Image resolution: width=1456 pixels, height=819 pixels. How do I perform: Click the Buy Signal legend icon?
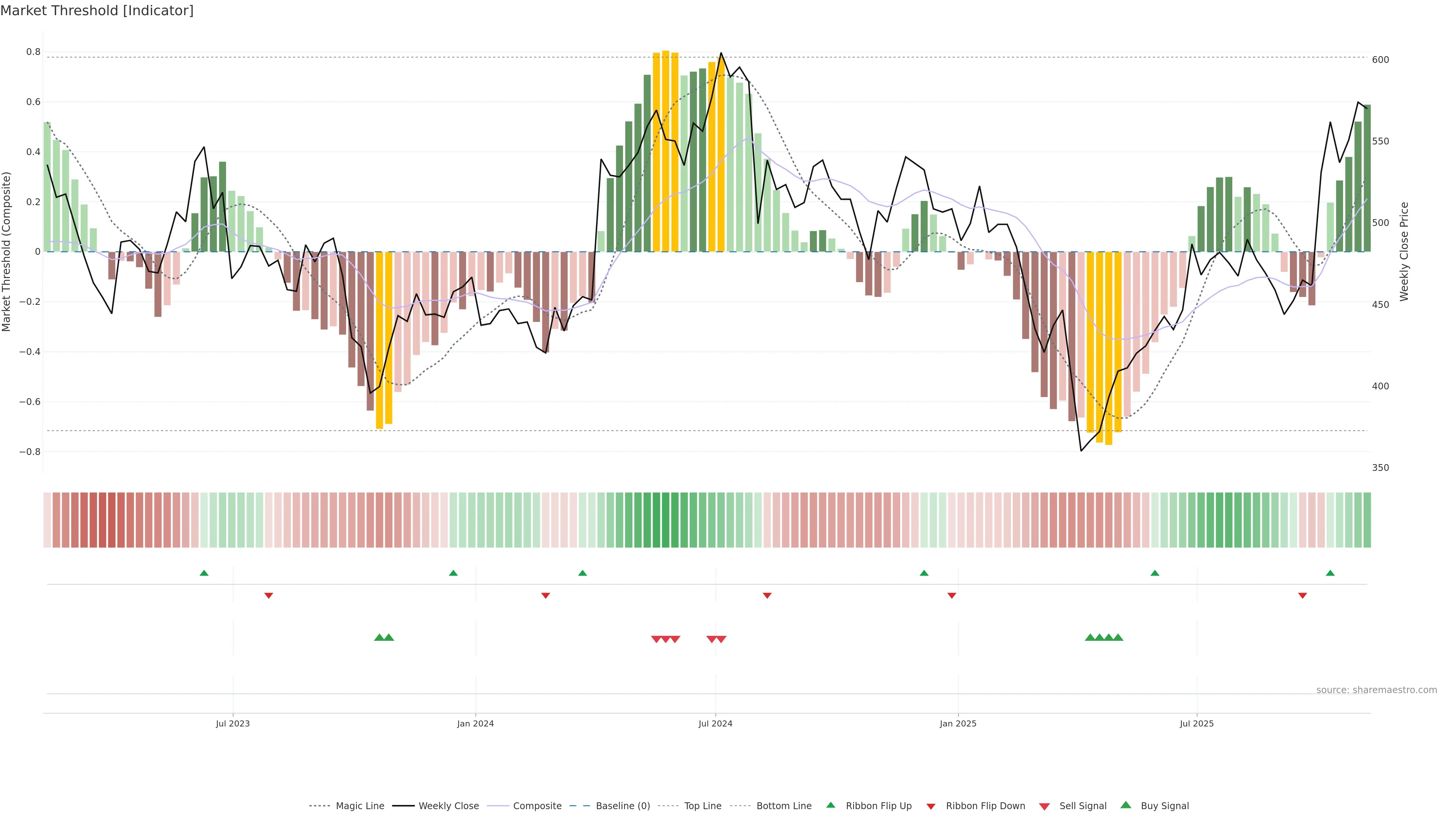[1126, 805]
